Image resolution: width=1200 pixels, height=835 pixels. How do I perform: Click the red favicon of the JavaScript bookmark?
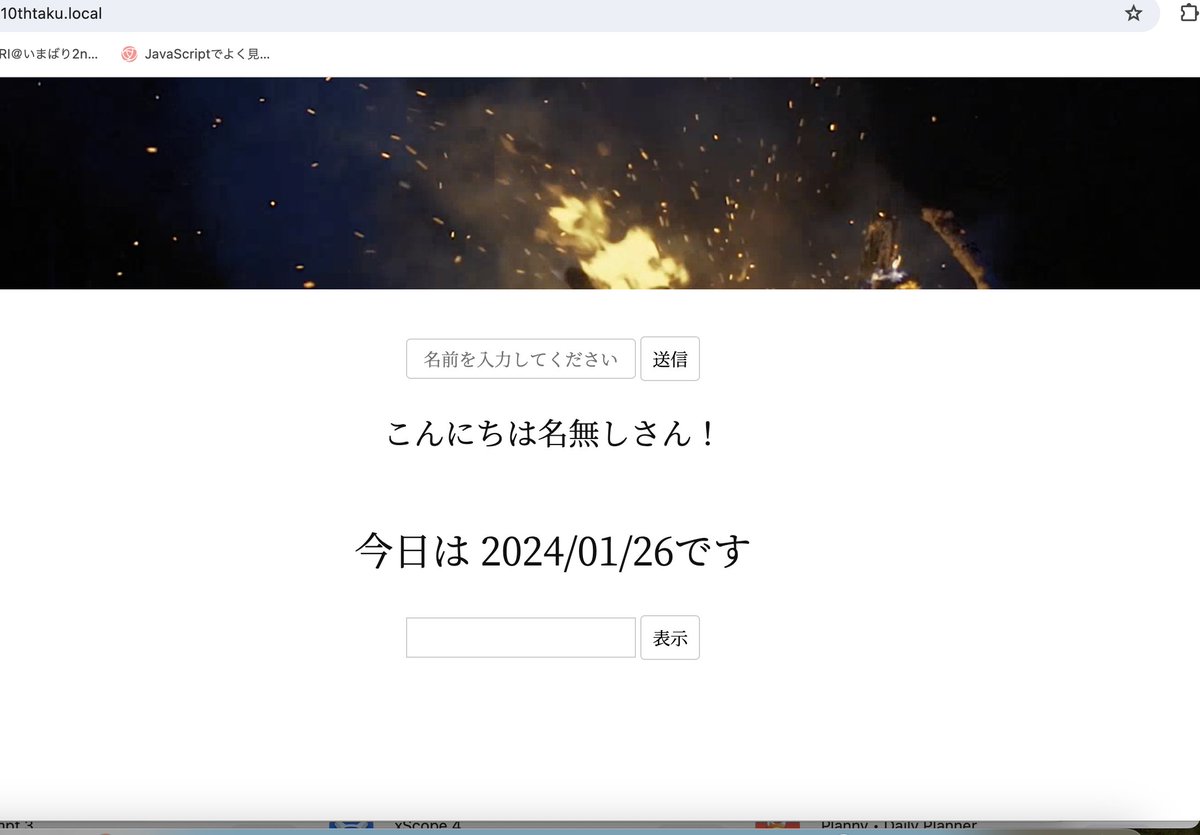129,54
